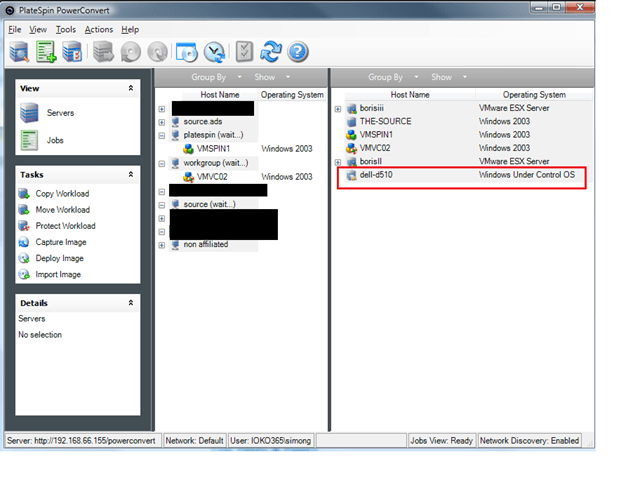640x480 pixels.
Task: Open Help via the question mark icon
Action: pos(297,52)
